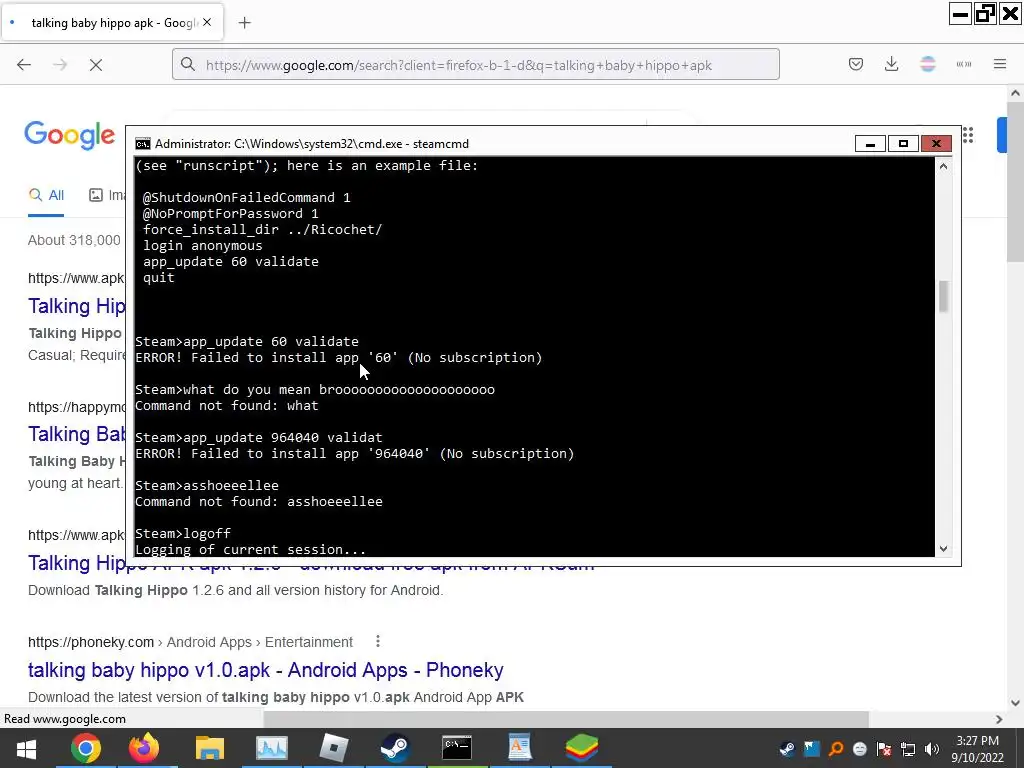
Task: Click the round gray tray icon
Action: click(x=860, y=749)
